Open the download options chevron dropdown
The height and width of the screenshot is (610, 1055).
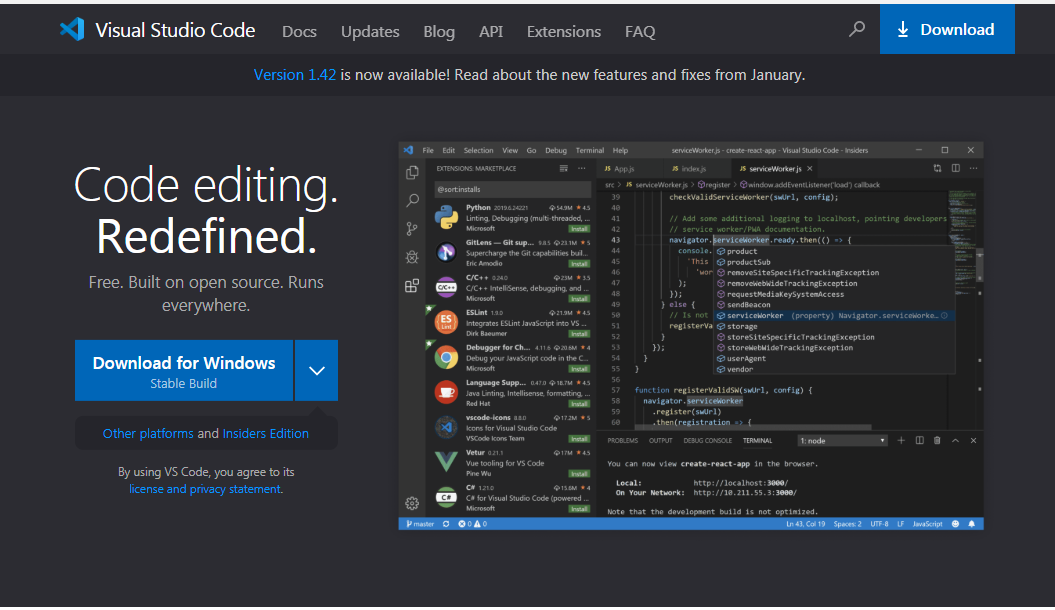pyautogui.click(x=316, y=371)
